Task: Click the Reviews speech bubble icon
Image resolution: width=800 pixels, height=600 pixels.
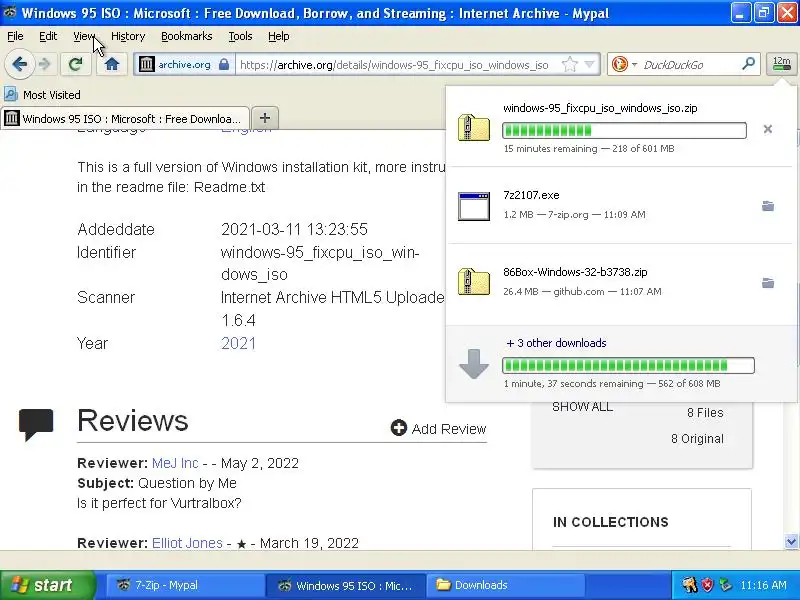Action: [36, 424]
